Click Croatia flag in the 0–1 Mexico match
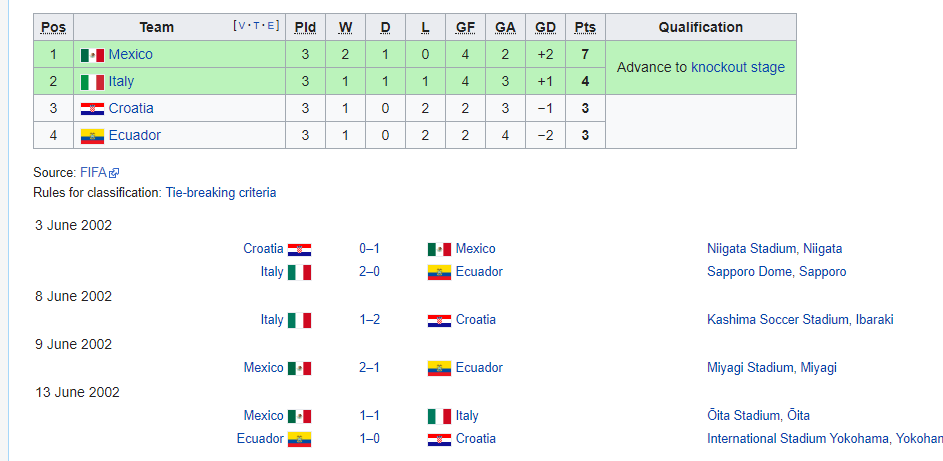Screen dimensions: 943x461 [299, 249]
